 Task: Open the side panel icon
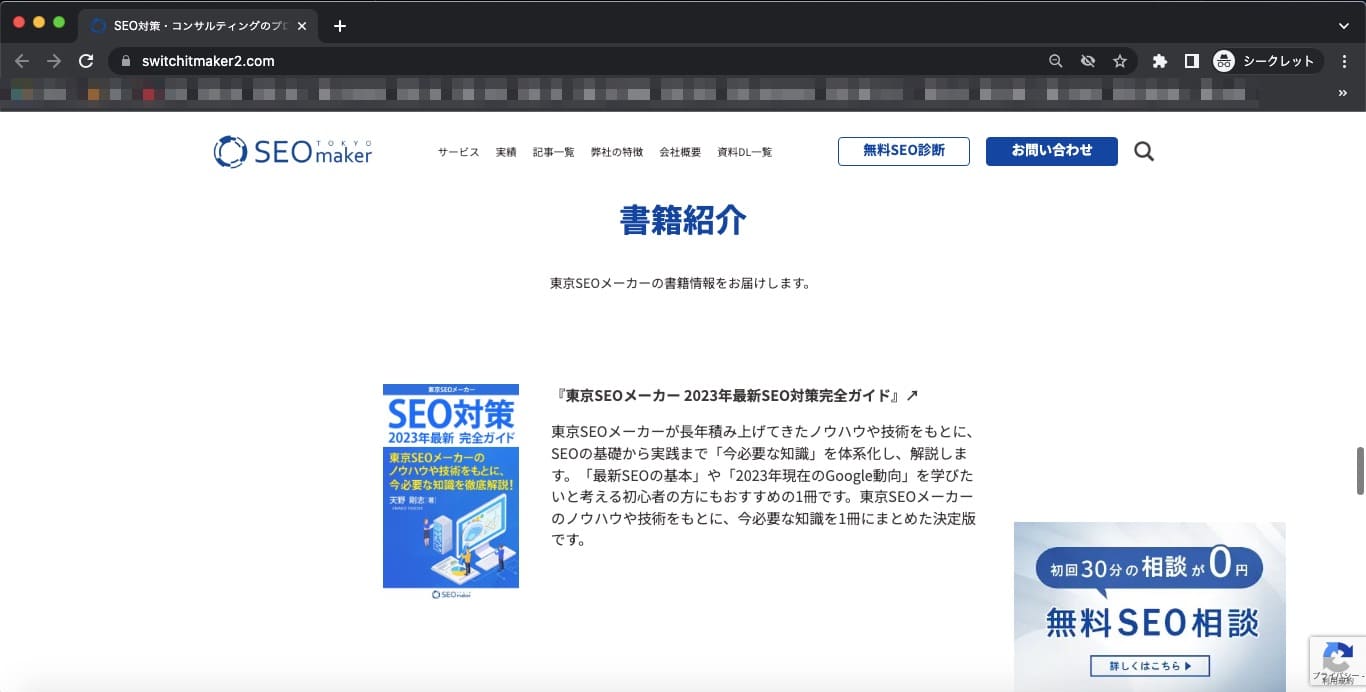click(1192, 61)
